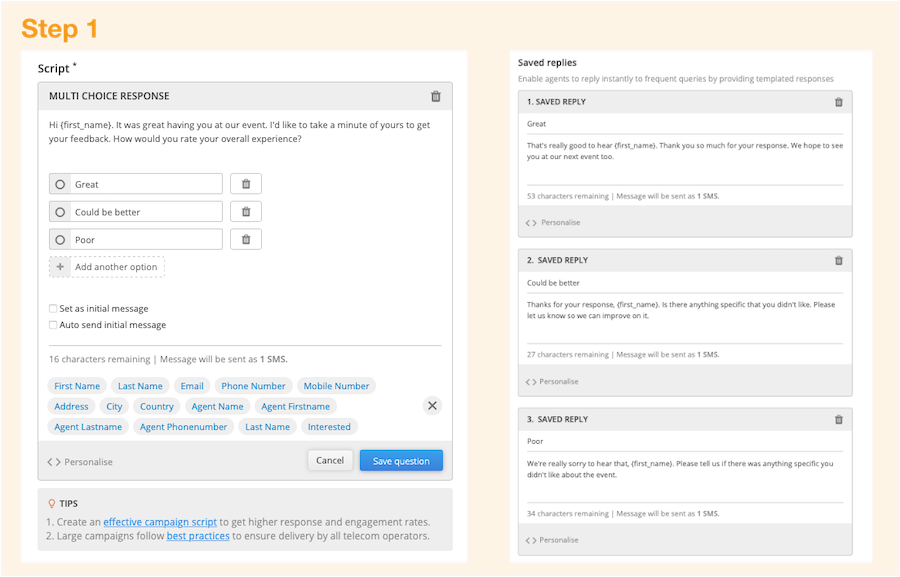Image resolution: width=900 pixels, height=577 pixels.
Task: Insert the Last Name tag beside Interested
Action: pyautogui.click(x=267, y=427)
